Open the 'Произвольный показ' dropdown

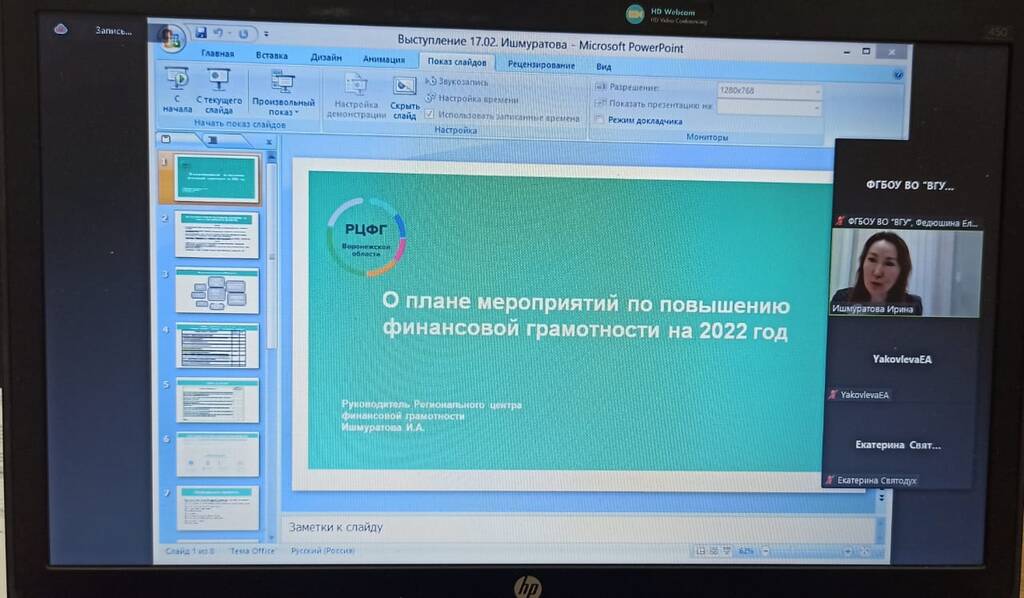point(283,93)
